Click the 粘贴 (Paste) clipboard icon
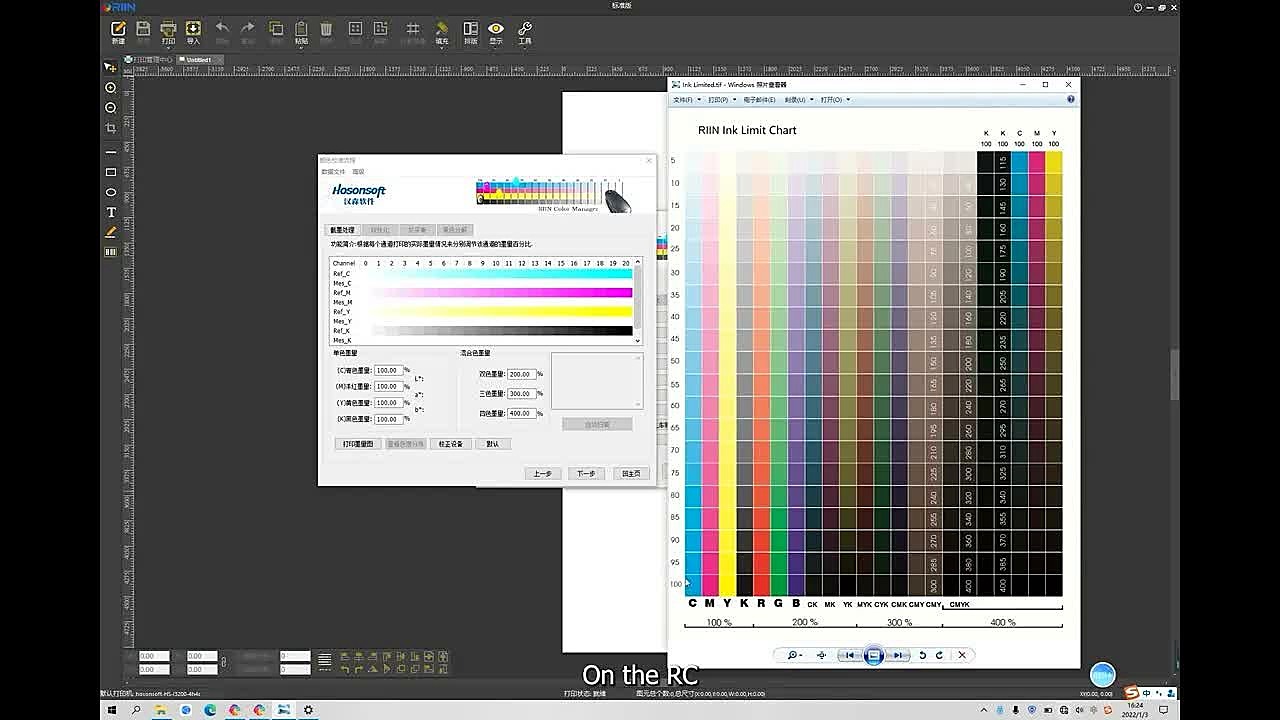Screen dimensions: 1280x720 click(301, 32)
